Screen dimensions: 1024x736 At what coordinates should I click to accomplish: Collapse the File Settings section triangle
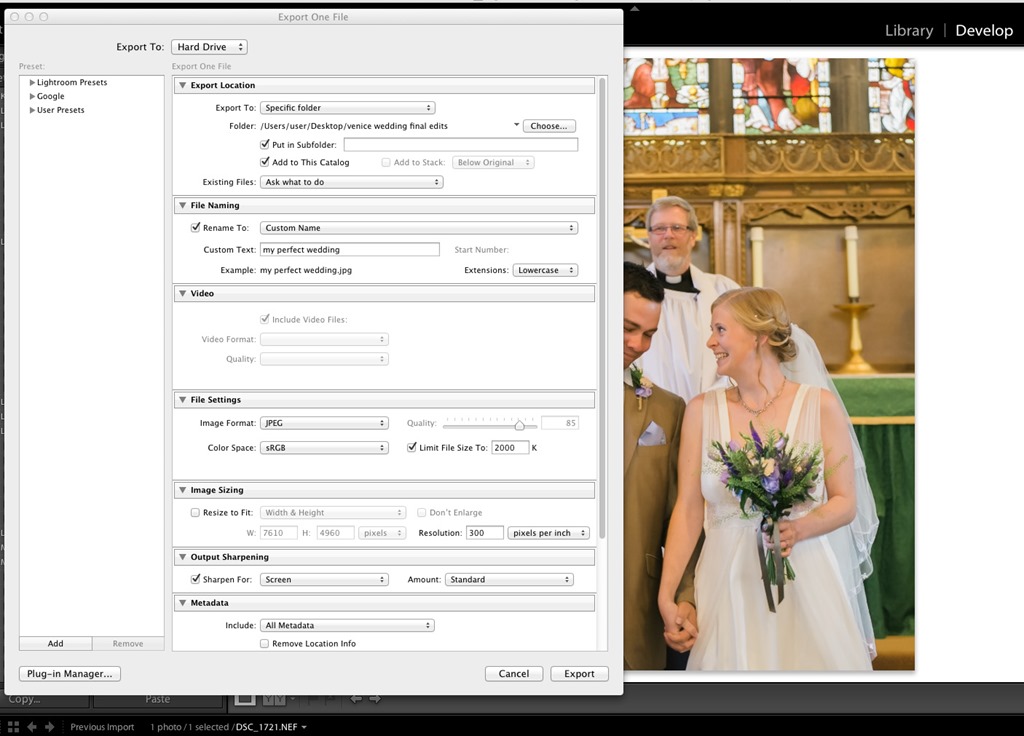coord(182,400)
